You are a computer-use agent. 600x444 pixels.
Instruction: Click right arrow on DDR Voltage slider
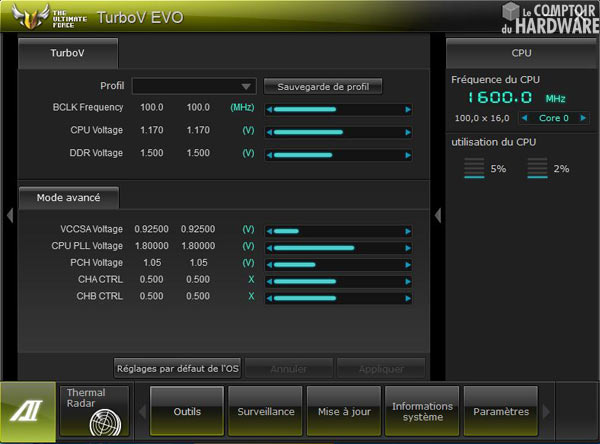tap(408, 154)
